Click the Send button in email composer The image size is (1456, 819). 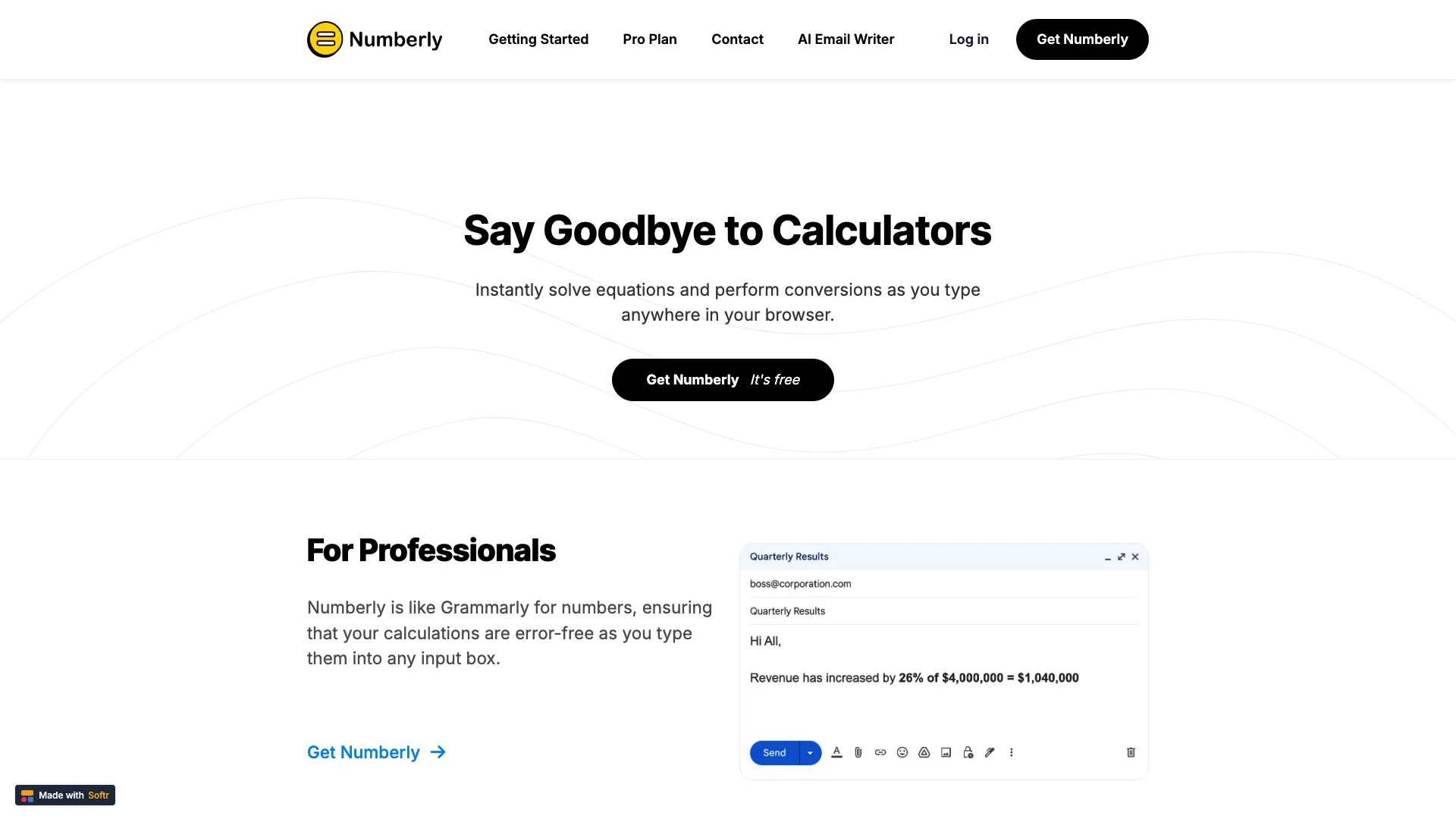(x=775, y=753)
